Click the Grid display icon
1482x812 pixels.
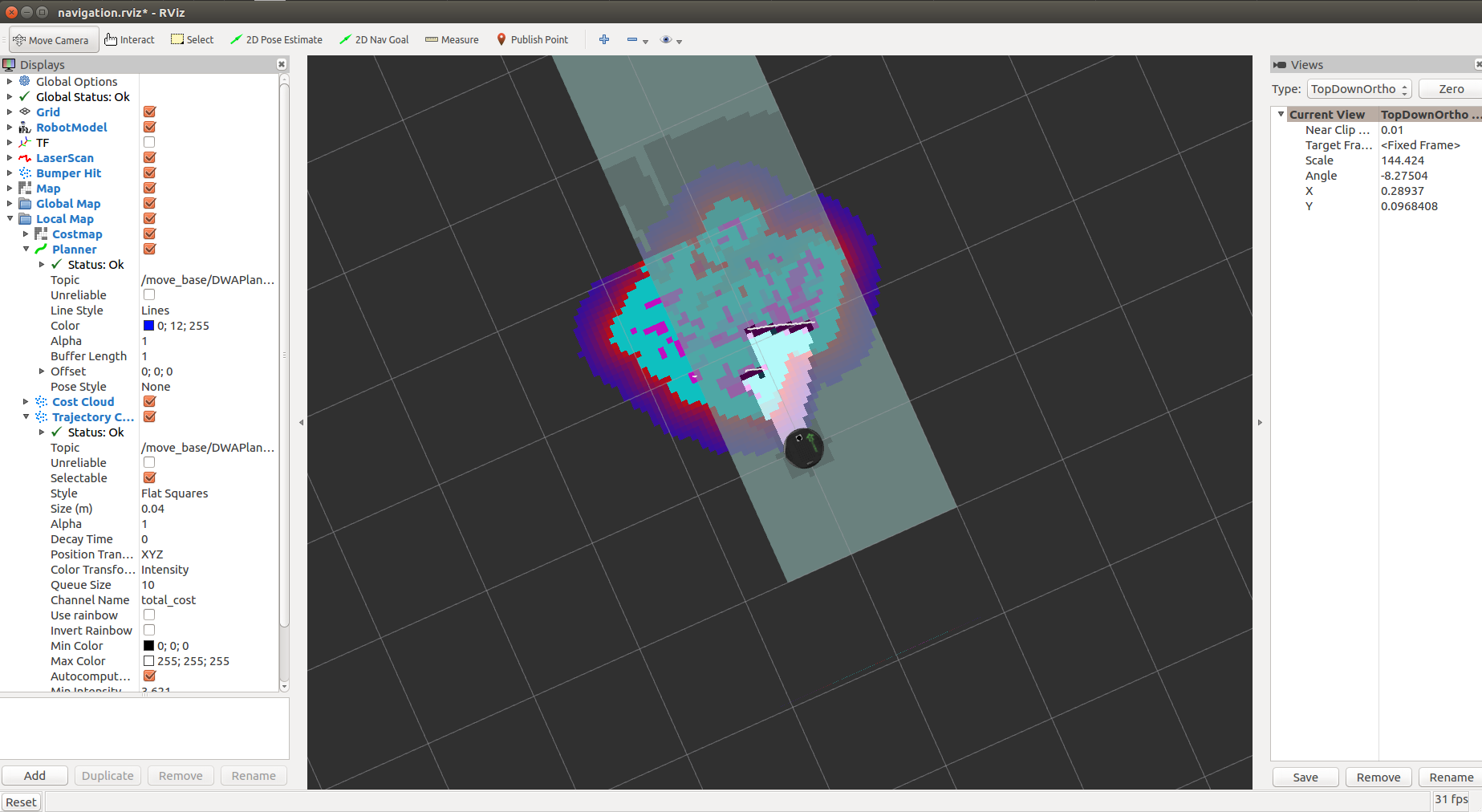pos(24,112)
